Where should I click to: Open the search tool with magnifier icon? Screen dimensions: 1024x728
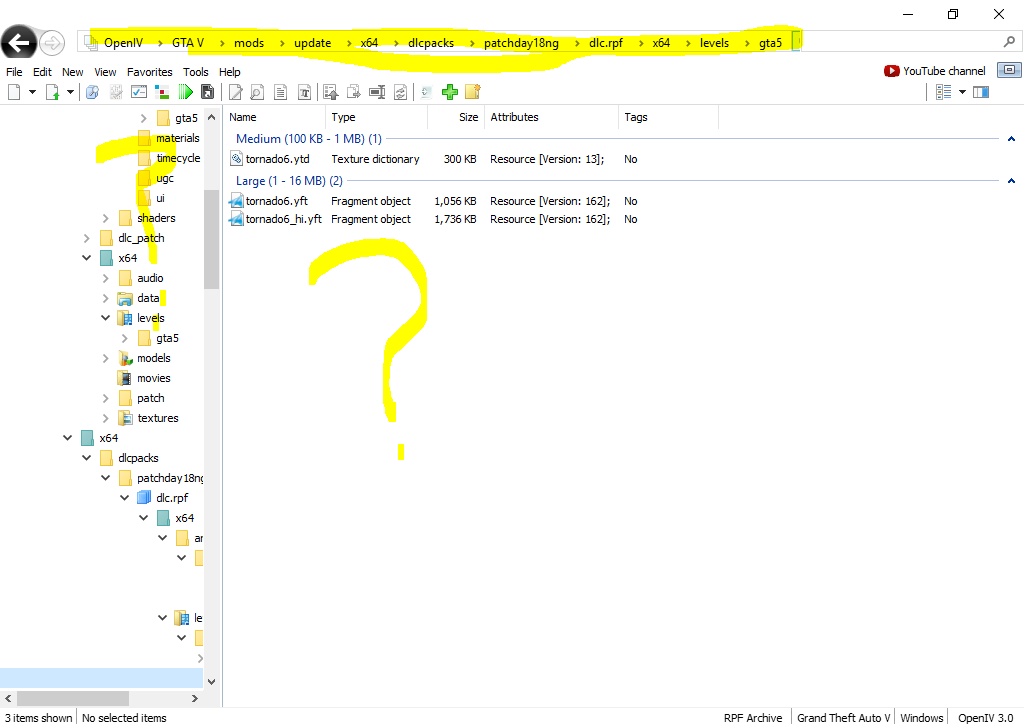(x=92, y=92)
